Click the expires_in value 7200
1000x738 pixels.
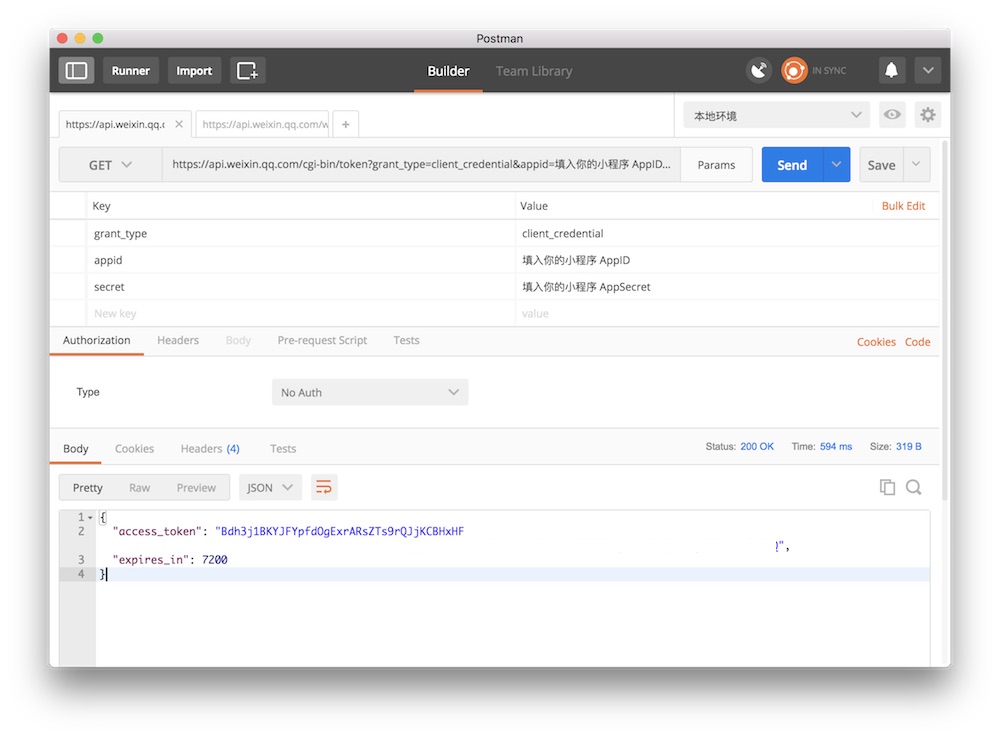coord(214,560)
